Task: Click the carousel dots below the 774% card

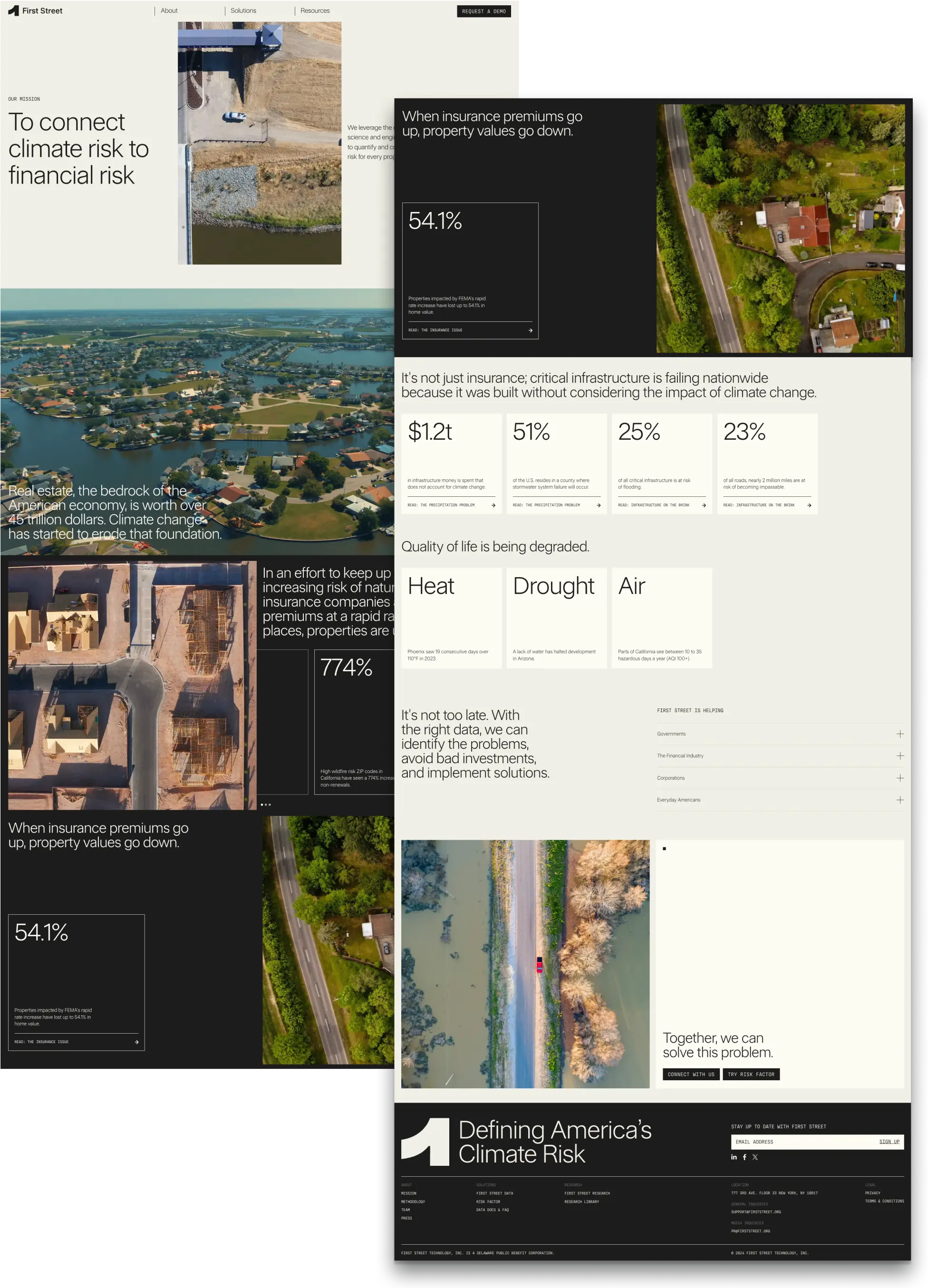Action: coord(266,805)
